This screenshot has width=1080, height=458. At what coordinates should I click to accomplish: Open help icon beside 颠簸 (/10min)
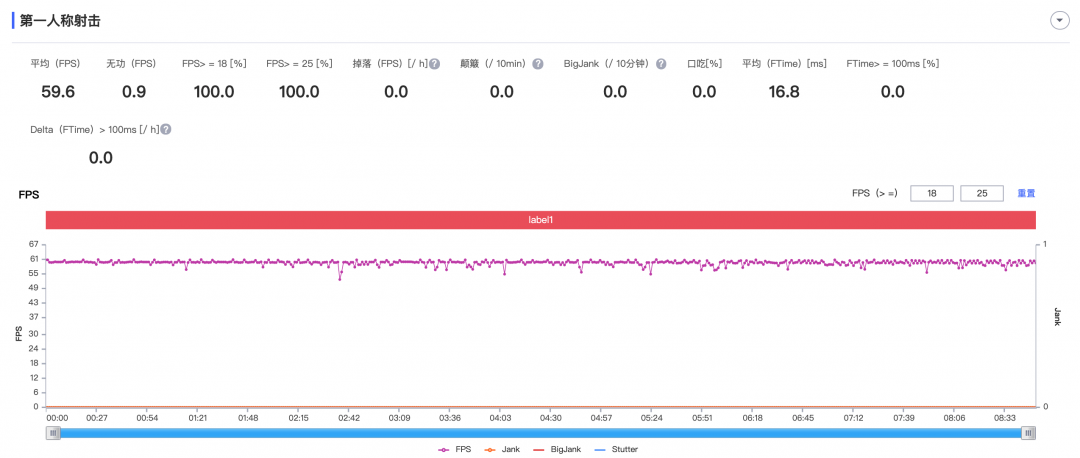coord(538,64)
